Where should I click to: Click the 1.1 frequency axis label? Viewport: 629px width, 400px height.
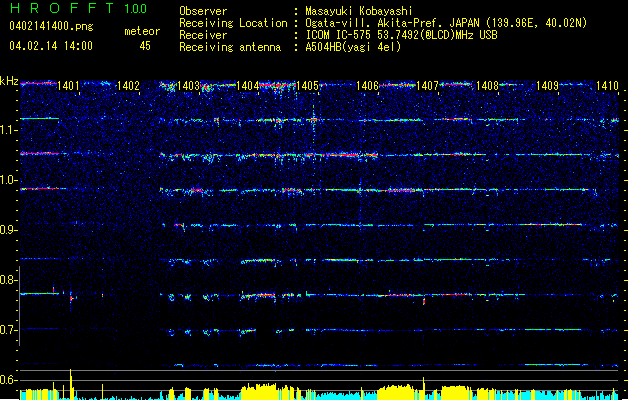click(9, 130)
